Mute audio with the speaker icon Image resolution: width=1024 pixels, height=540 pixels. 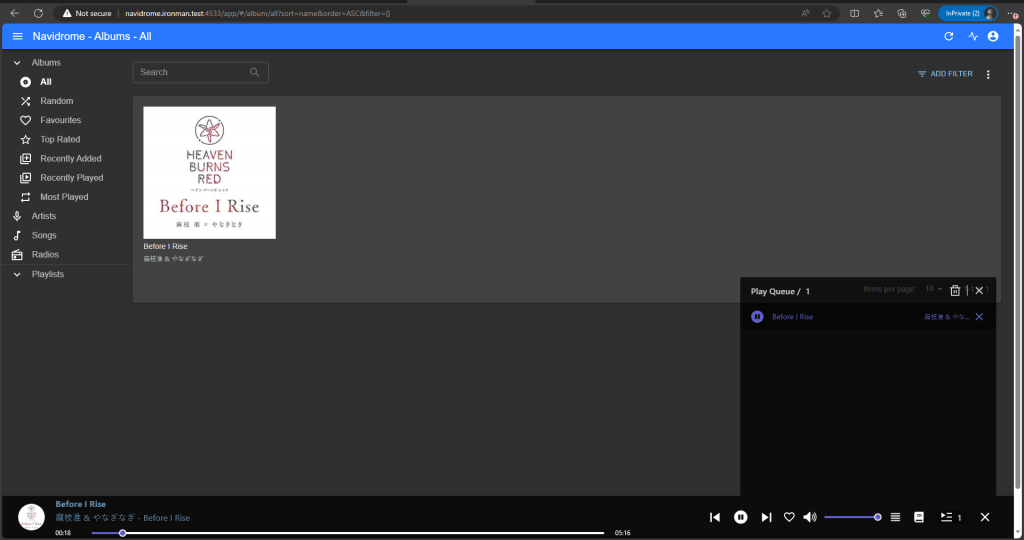pyautogui.click(x=810, y=517)
